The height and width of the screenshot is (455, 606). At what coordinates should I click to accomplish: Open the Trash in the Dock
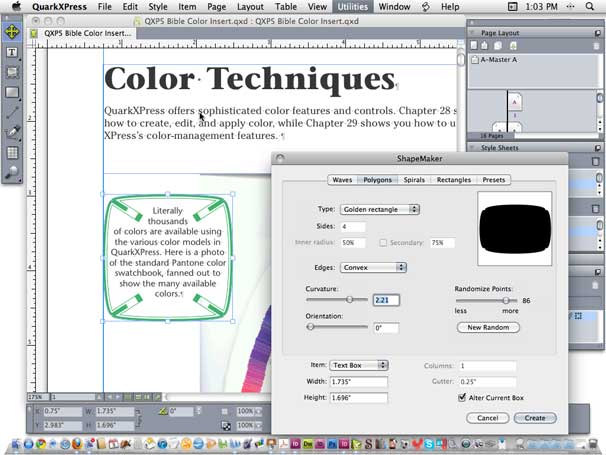coord(593,444)
